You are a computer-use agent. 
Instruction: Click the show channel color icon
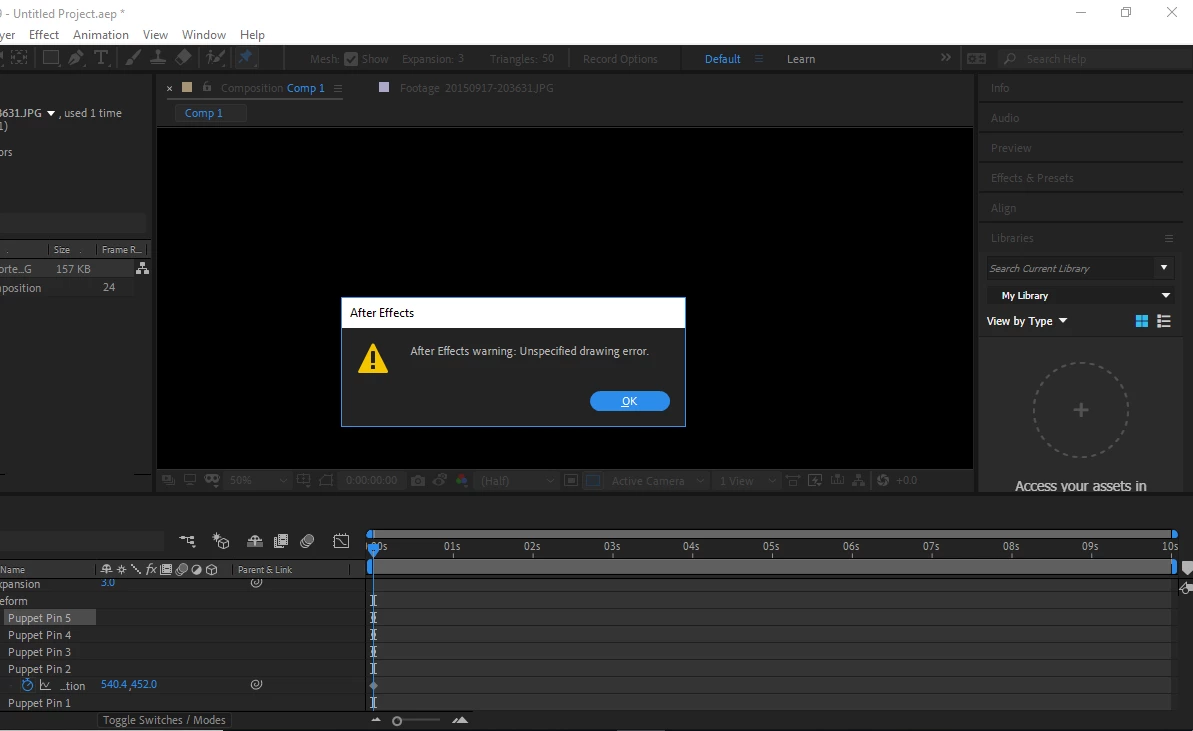(x=462, y=481)
